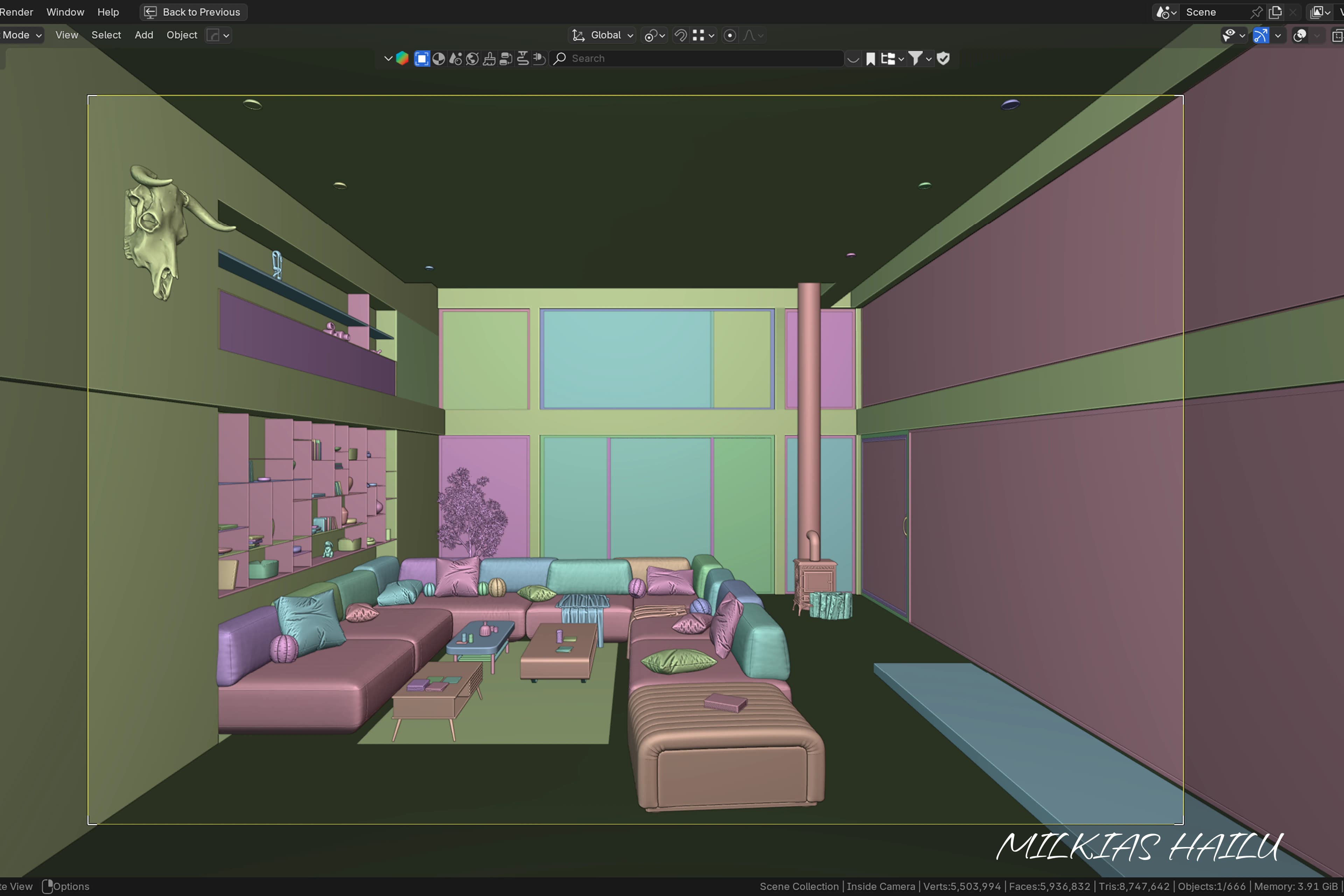Open the Scene properties tab icon
Screen dimensions: 1344x896
click(x=455, y=58)
